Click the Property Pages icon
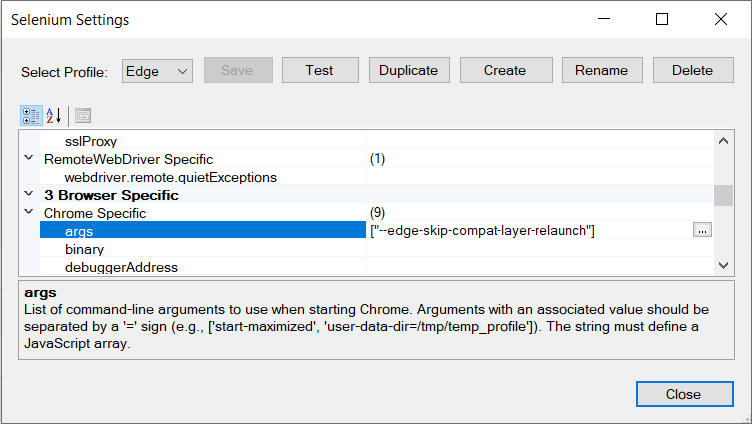 [83, 114]
